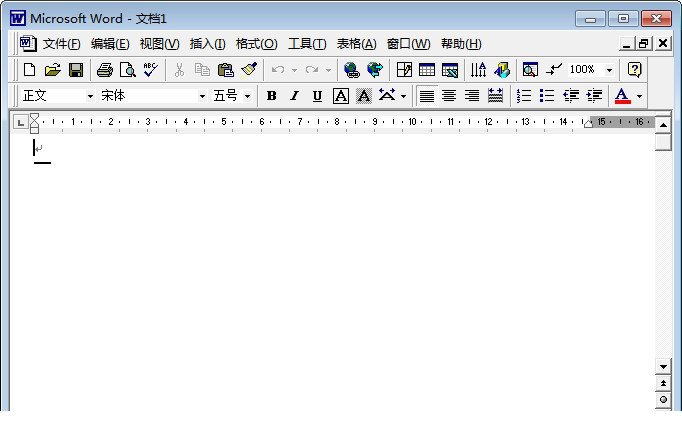The width and height of the screenshot is (682, 427).
Task: Open Tables and Borders toolbar
Action: (x=404, y=70)
